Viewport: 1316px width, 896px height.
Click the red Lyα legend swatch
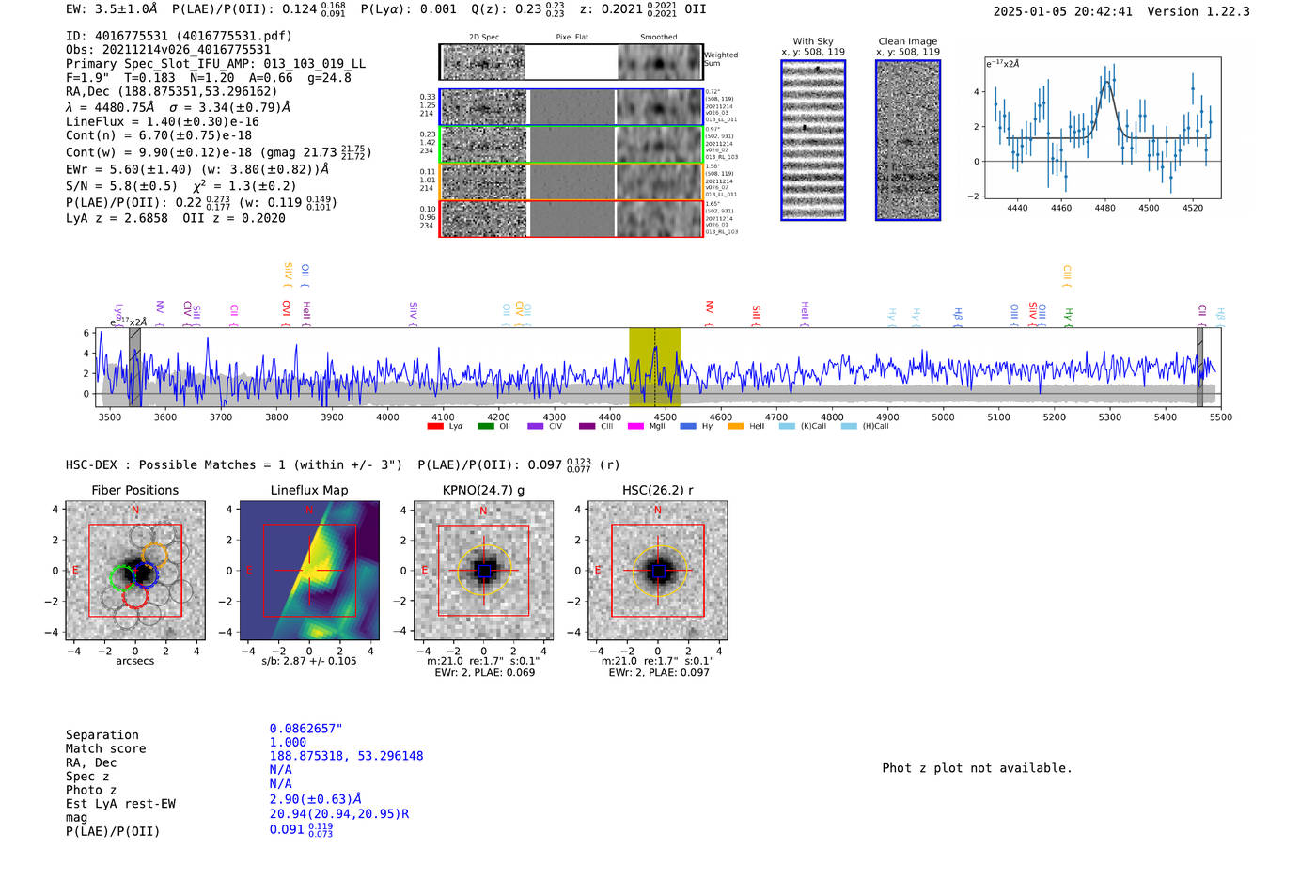click(x=434, y=426)
